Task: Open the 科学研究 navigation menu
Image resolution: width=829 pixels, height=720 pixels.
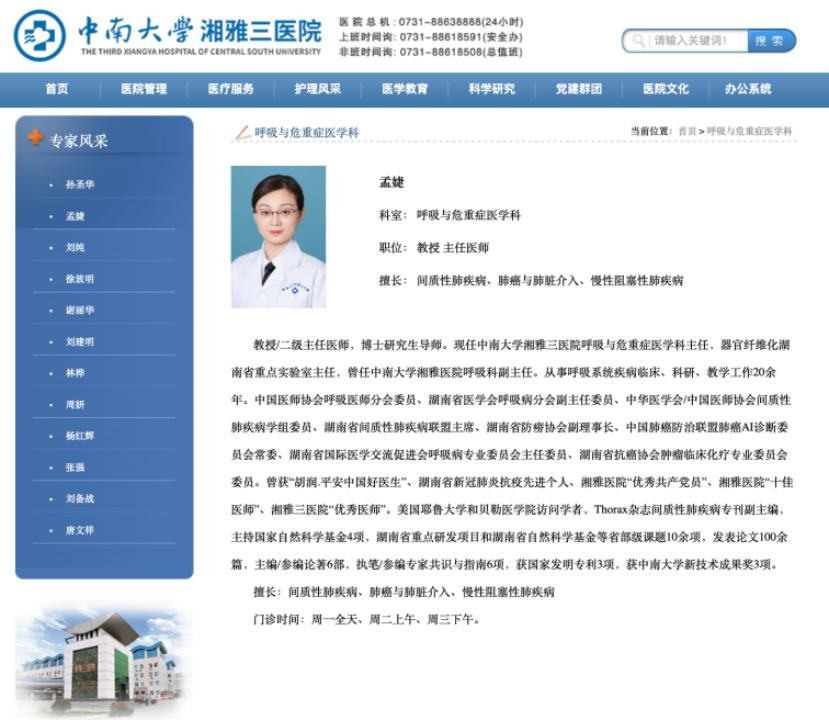Action: 492,89
